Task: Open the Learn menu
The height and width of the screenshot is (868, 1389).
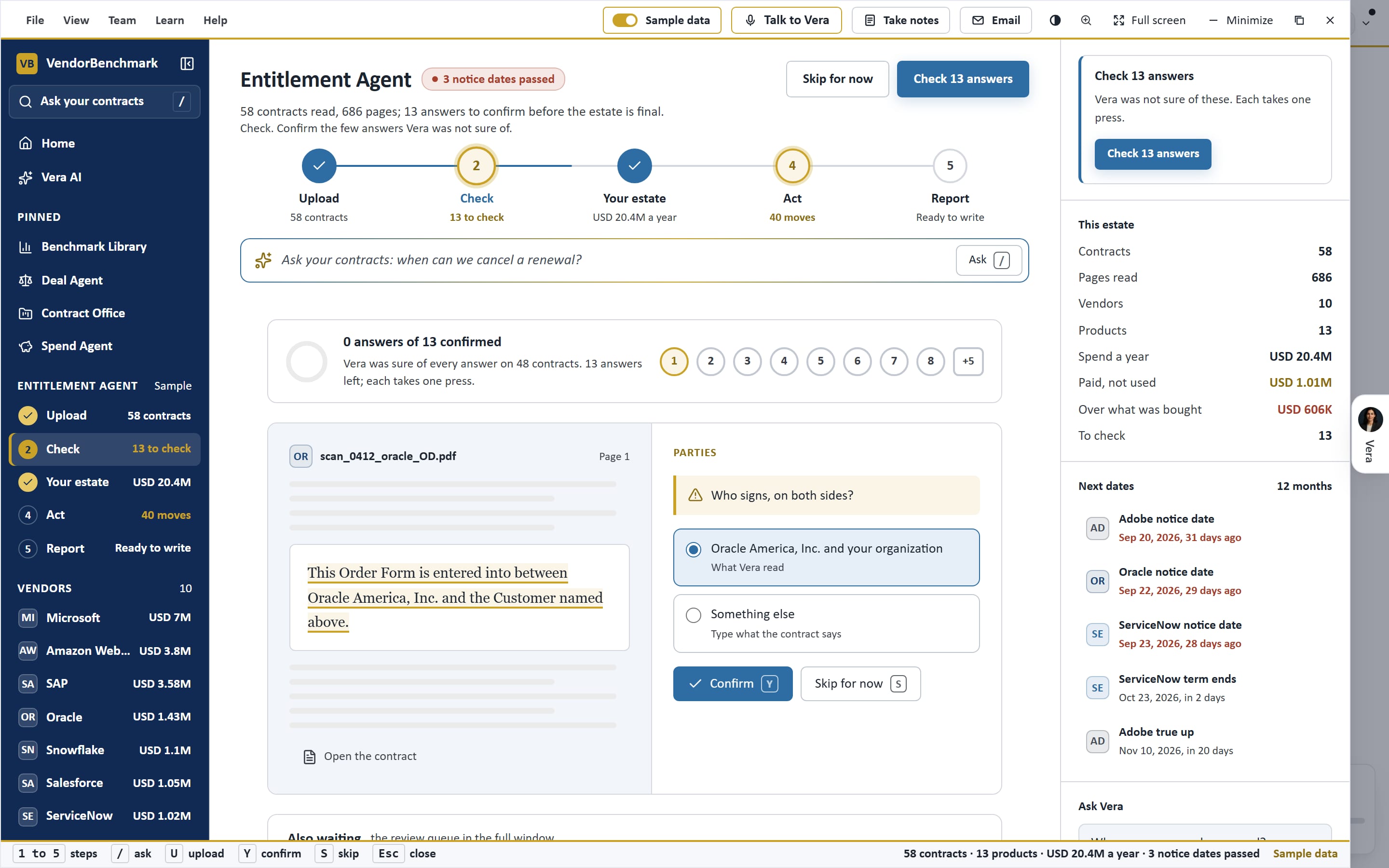Action: point(169,20)
